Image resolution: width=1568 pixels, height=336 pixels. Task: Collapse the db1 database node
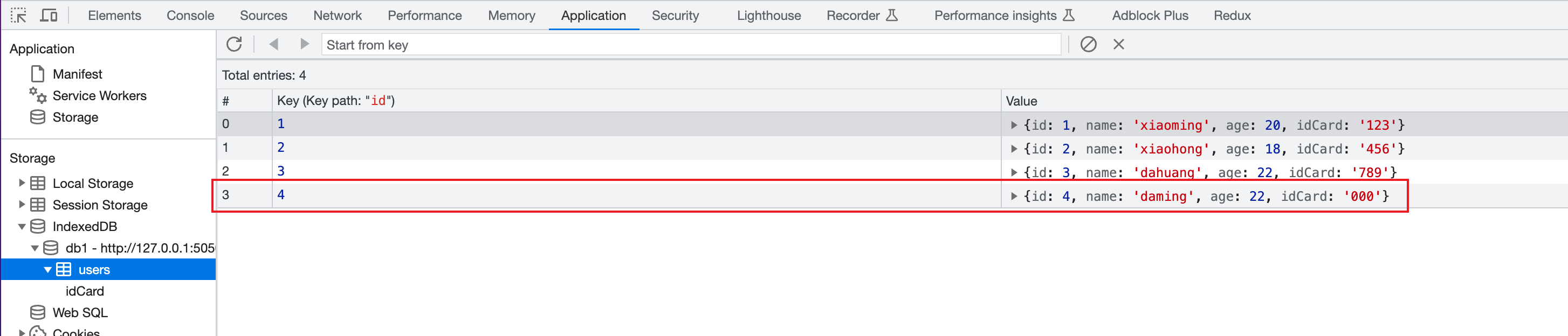(35, 248)
